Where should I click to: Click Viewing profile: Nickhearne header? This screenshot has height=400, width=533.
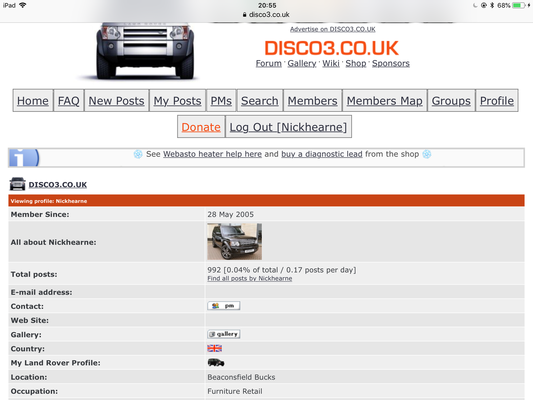pos(49,201)
